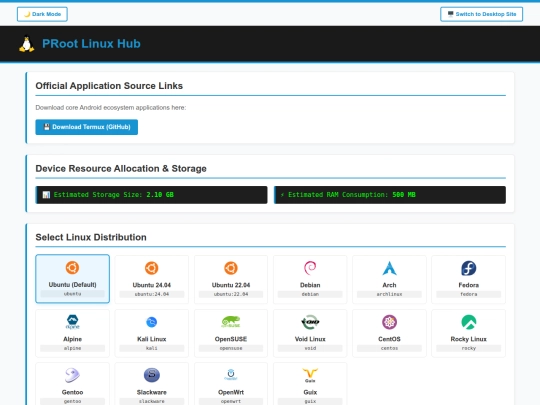Screen dimensions: 540x405
Task: Select the Gentoo logo icon
Action: [x=72, y=375]
